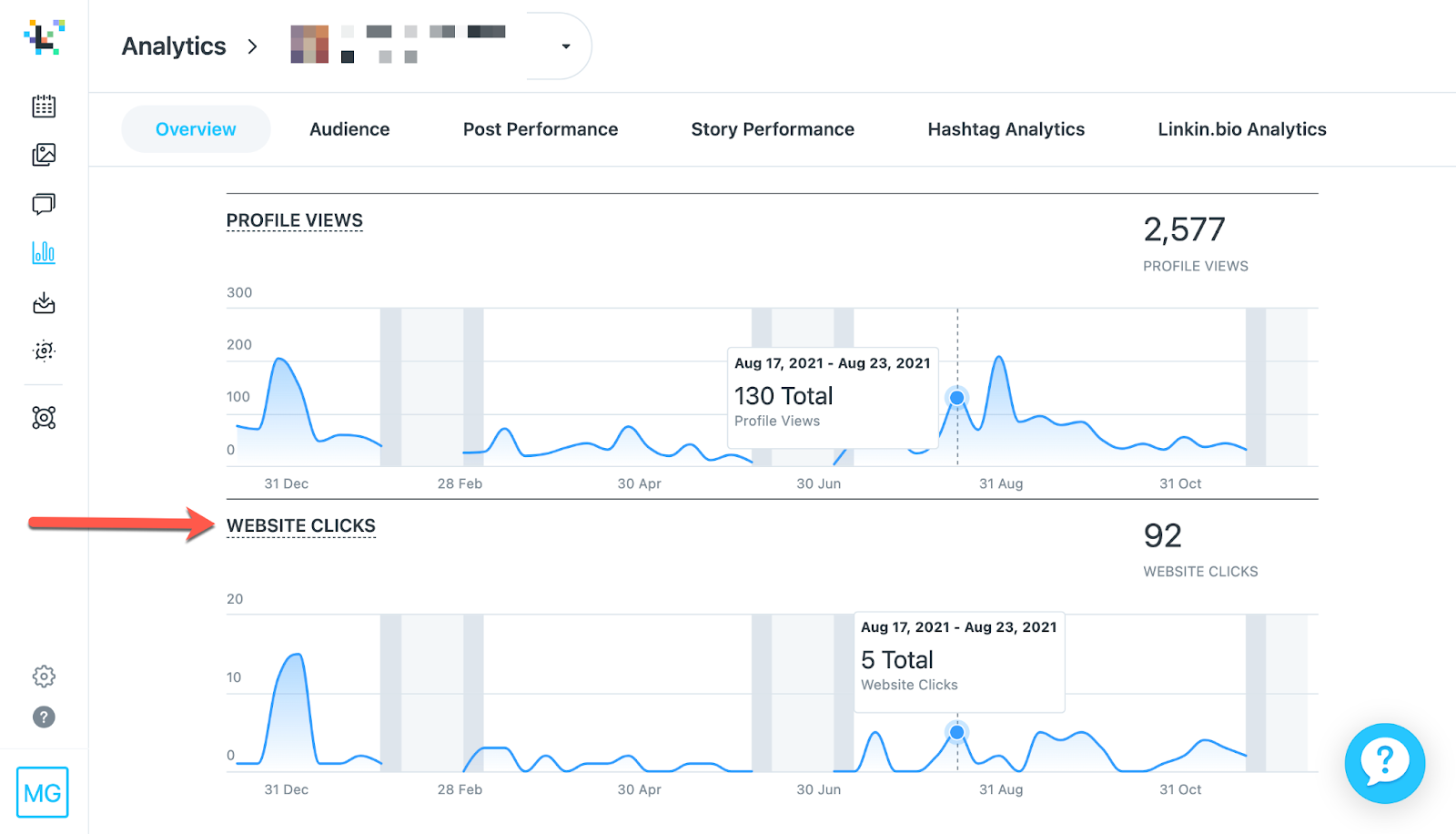The width and height of the screenshot is (1456, 834).
Task: Open the blue support chat bubble
Action: (1384, 763)
